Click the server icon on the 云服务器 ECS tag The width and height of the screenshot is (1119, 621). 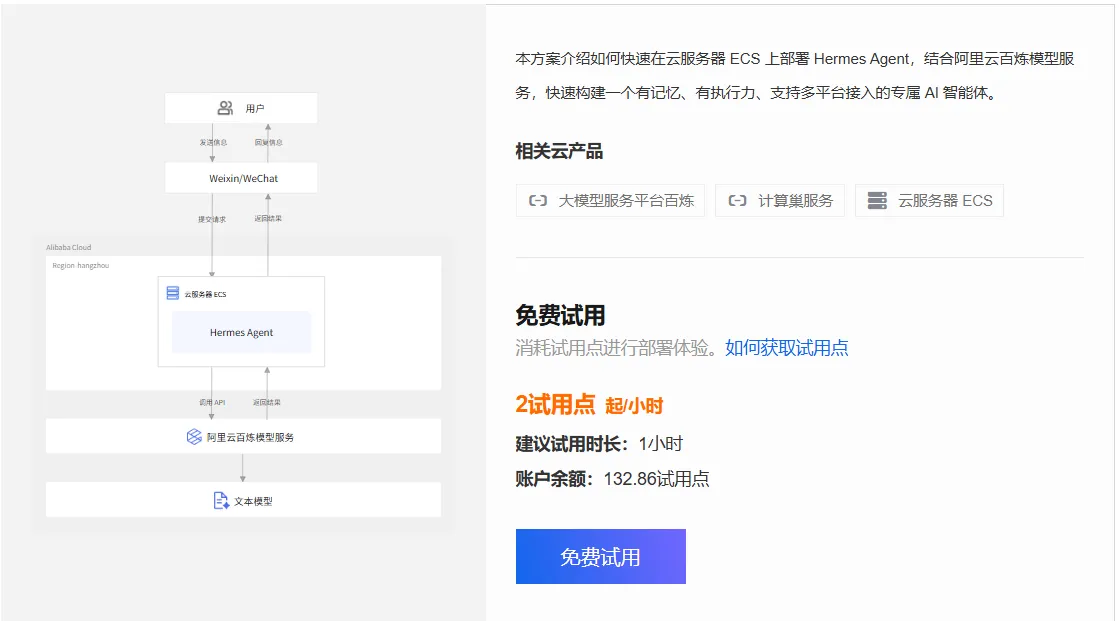877,200
